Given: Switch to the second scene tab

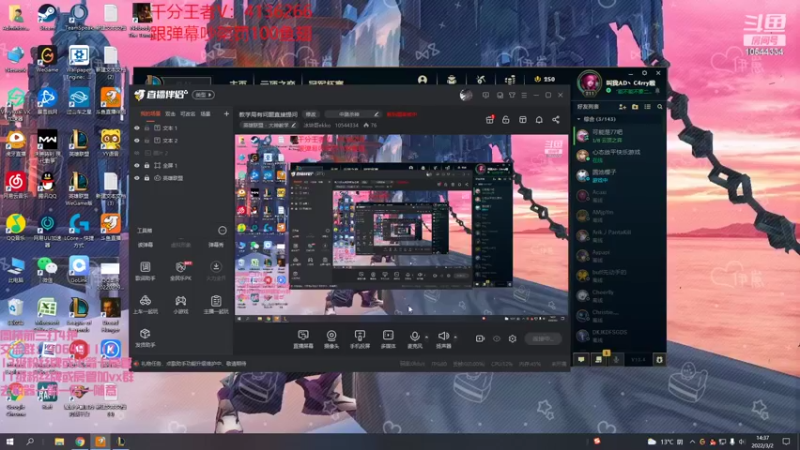Looking at the screenshot, I should 170,114.
